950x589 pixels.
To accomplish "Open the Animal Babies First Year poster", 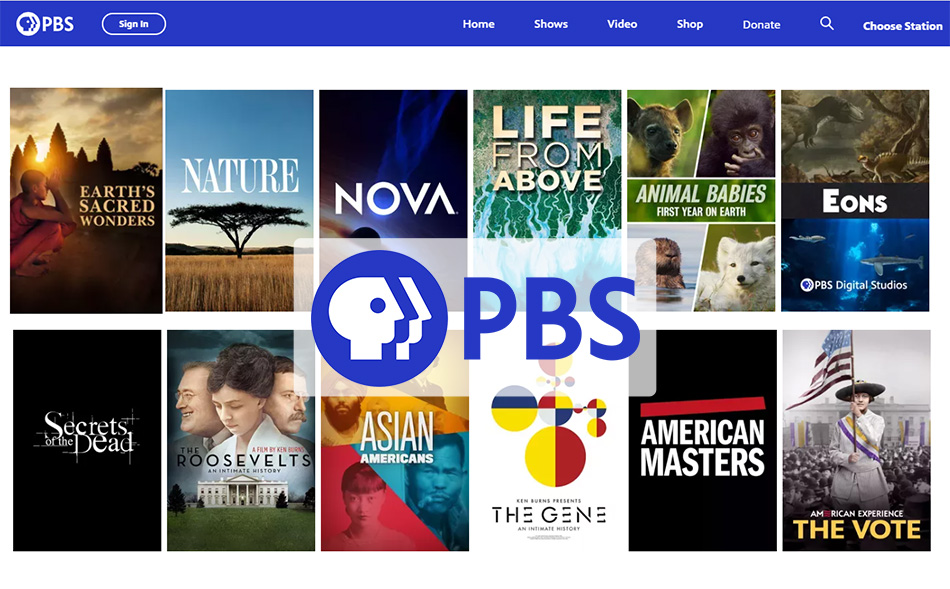I will point(701,201).
